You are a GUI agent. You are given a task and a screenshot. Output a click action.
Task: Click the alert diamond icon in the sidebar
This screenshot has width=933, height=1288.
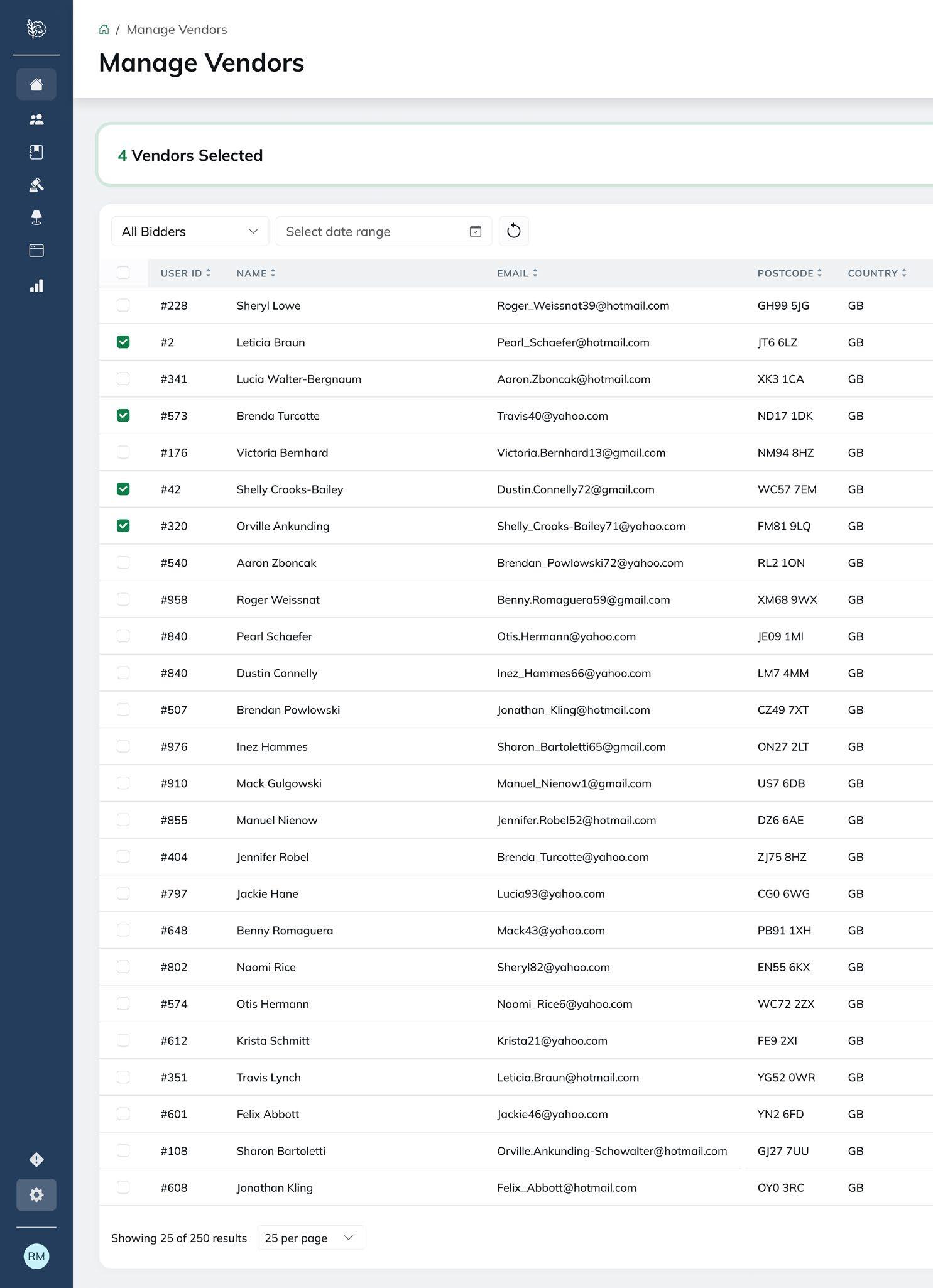(36, 1159)
